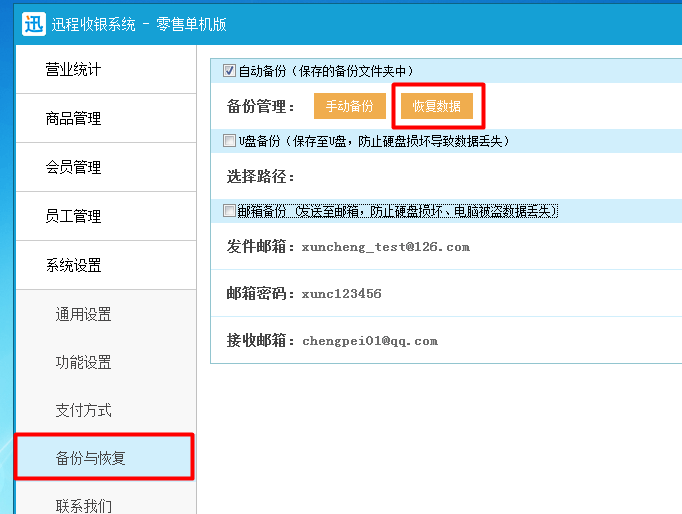The height and width of the screenshot is (514, 682).
Task: Select the 功能设置 submenu item
Action: click(83, 363)
